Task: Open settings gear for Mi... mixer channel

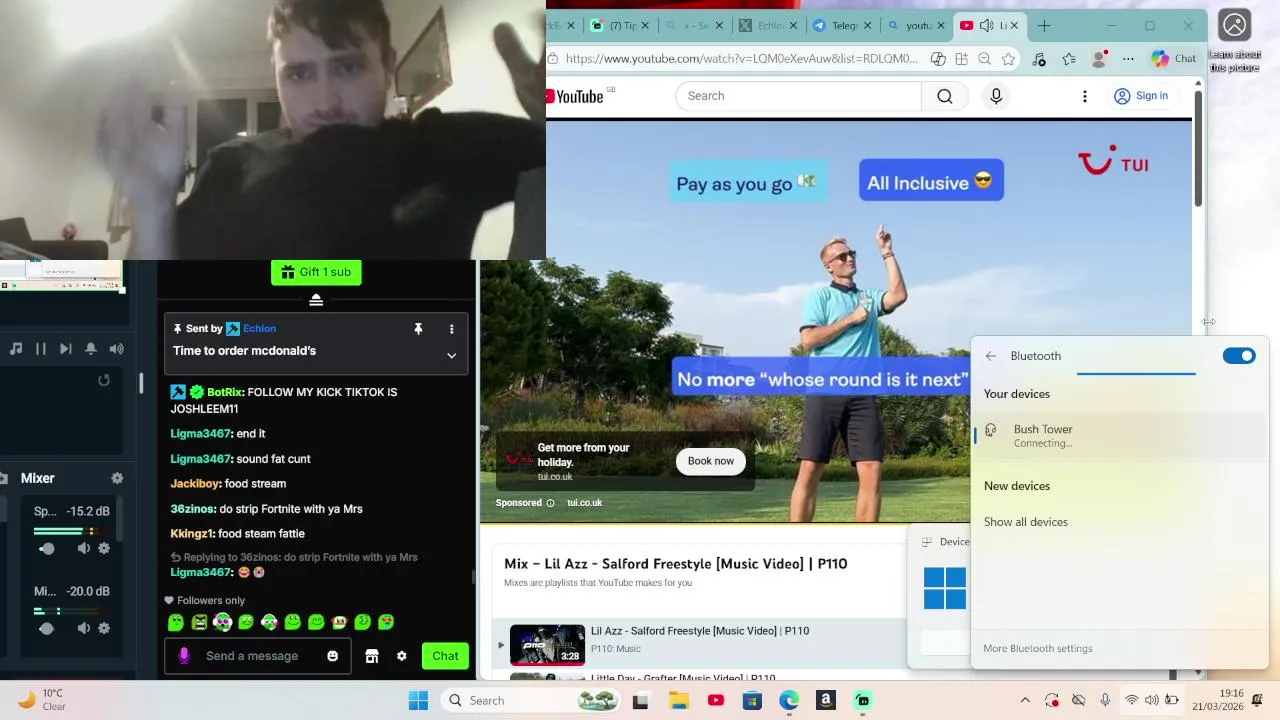Action: (104, 628)
